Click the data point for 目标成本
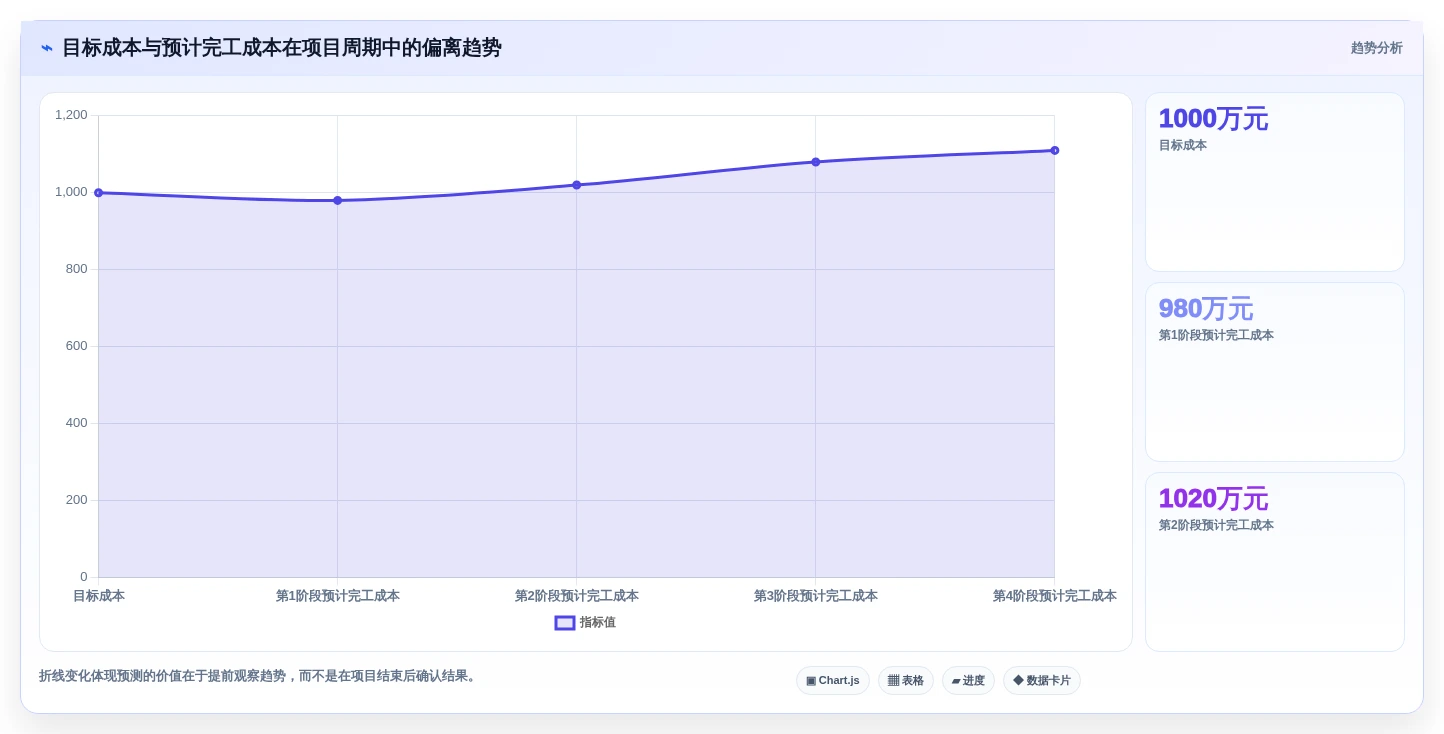 98,193
